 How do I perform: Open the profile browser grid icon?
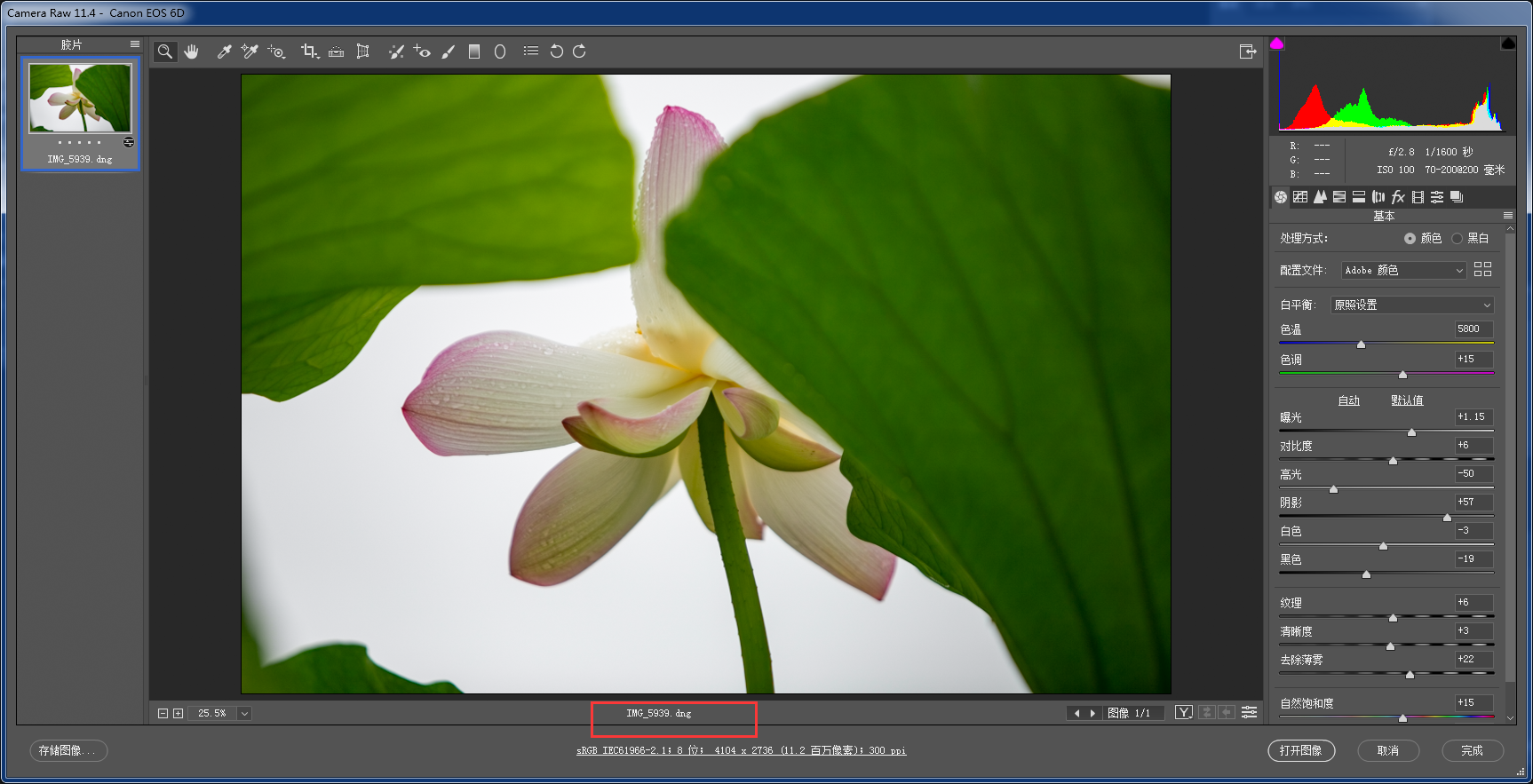pos(1482,269)
